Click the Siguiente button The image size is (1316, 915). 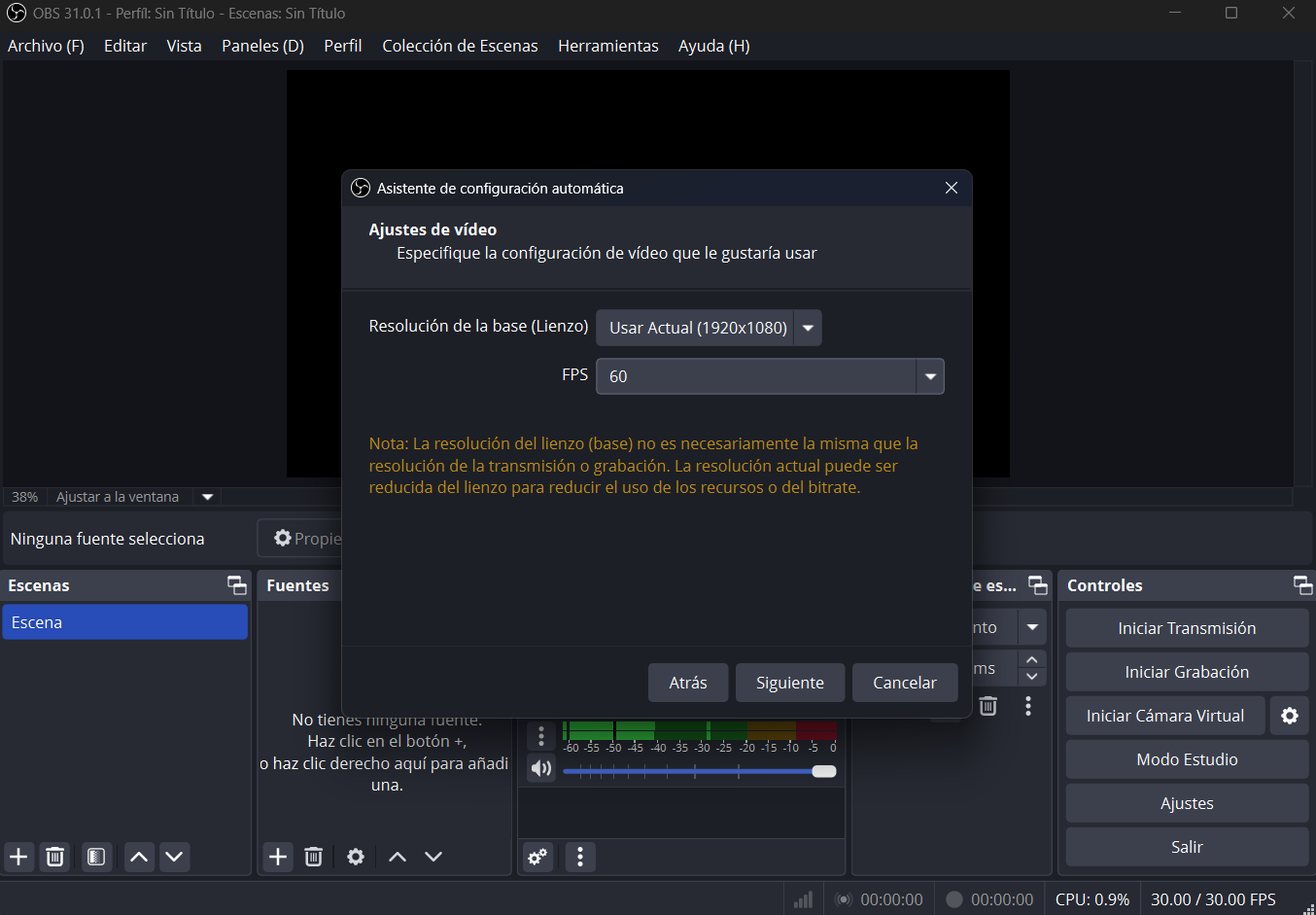789,683
